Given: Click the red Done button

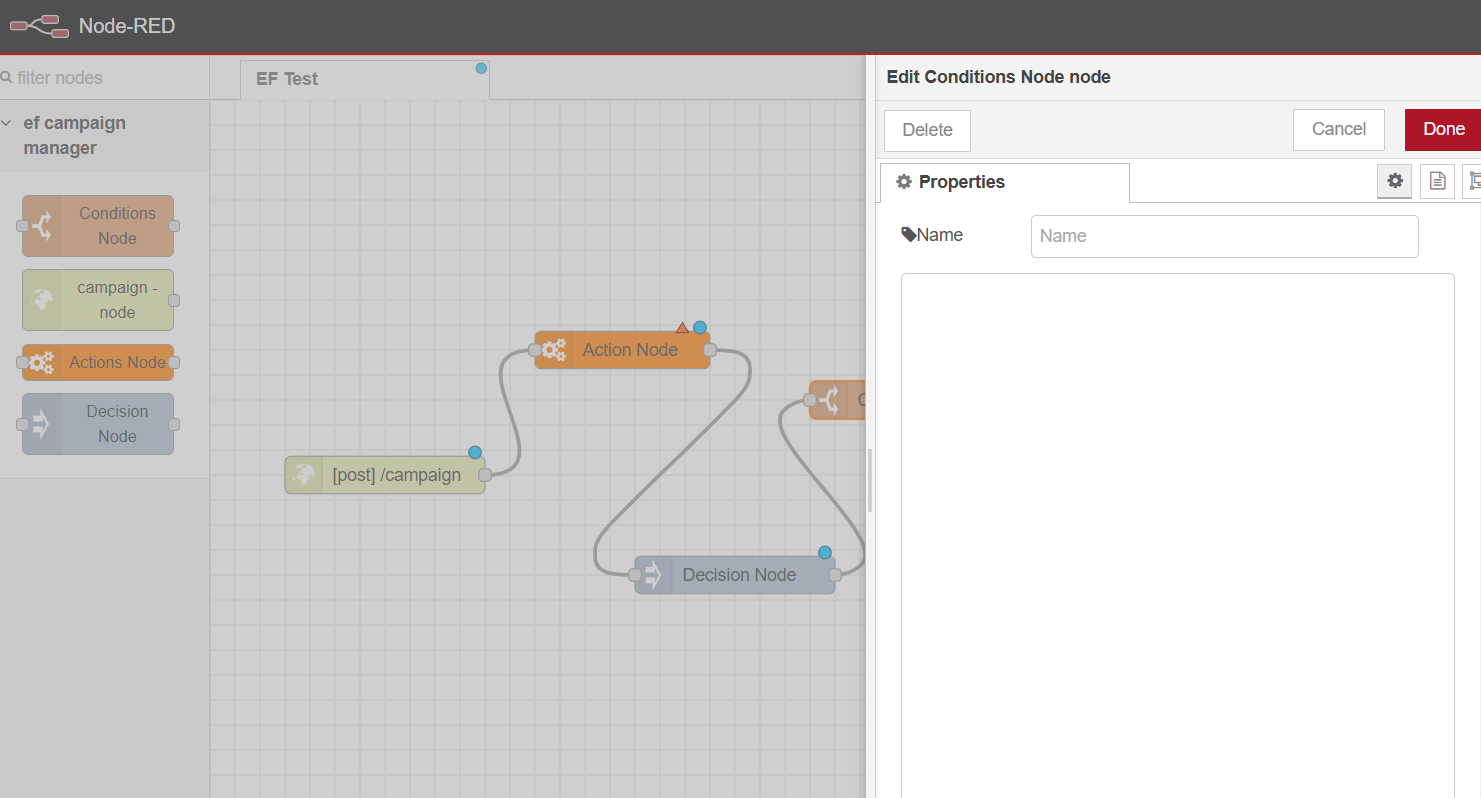Looking at the screenshot, I should tap(1443, 129).
